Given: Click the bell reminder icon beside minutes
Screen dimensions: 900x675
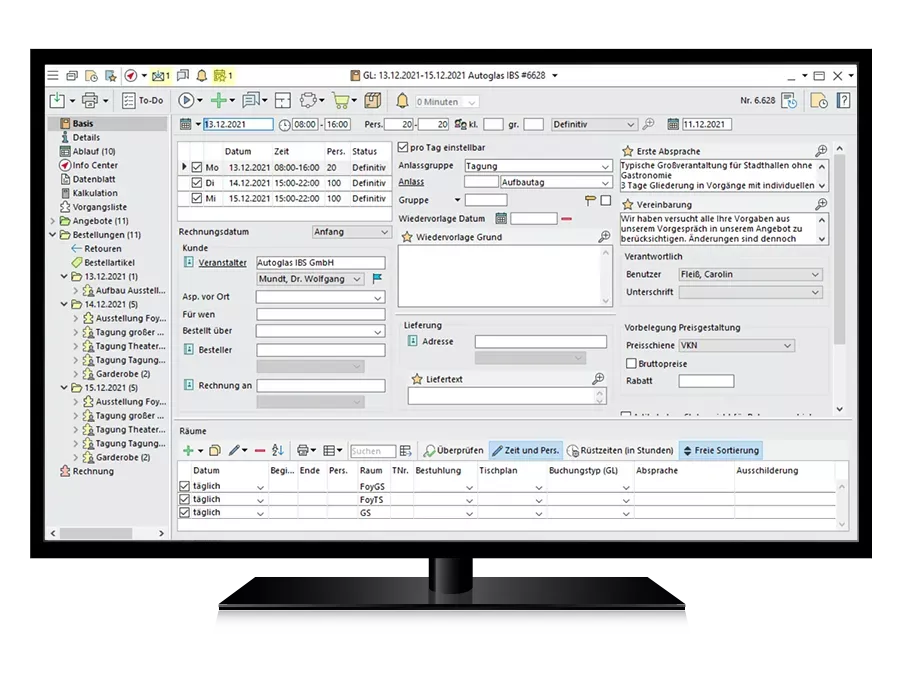Looking at the screenshot, I should pyautogui.click(x=402, y=101).
